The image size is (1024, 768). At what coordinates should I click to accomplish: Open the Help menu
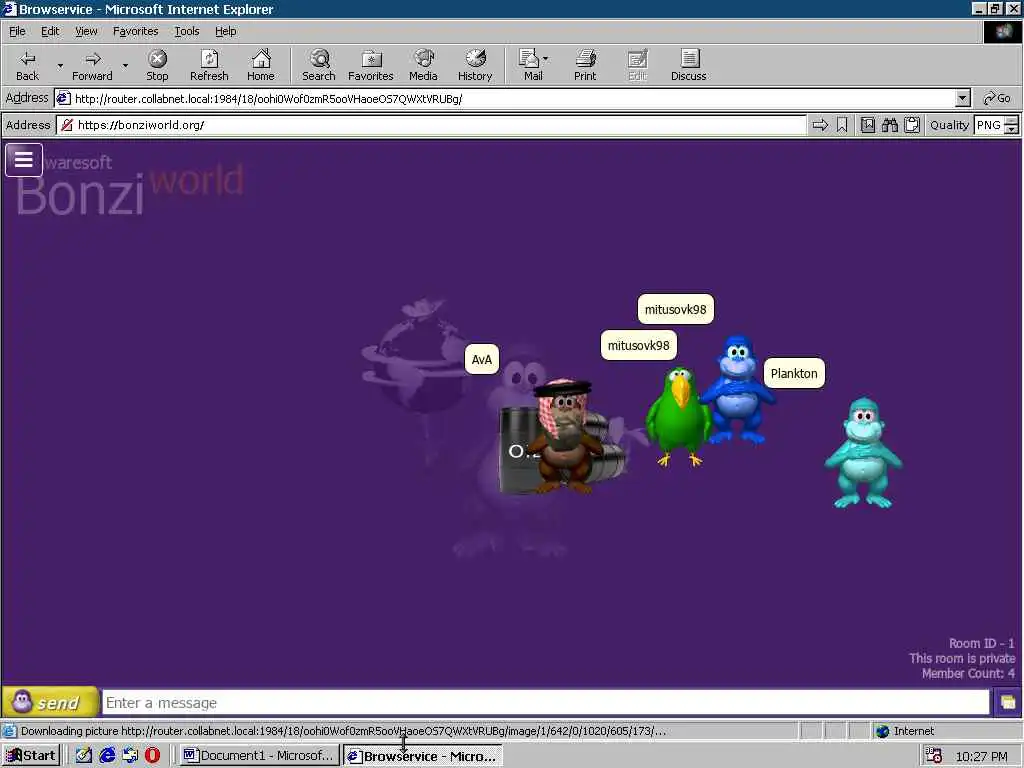tap(225, 31)
